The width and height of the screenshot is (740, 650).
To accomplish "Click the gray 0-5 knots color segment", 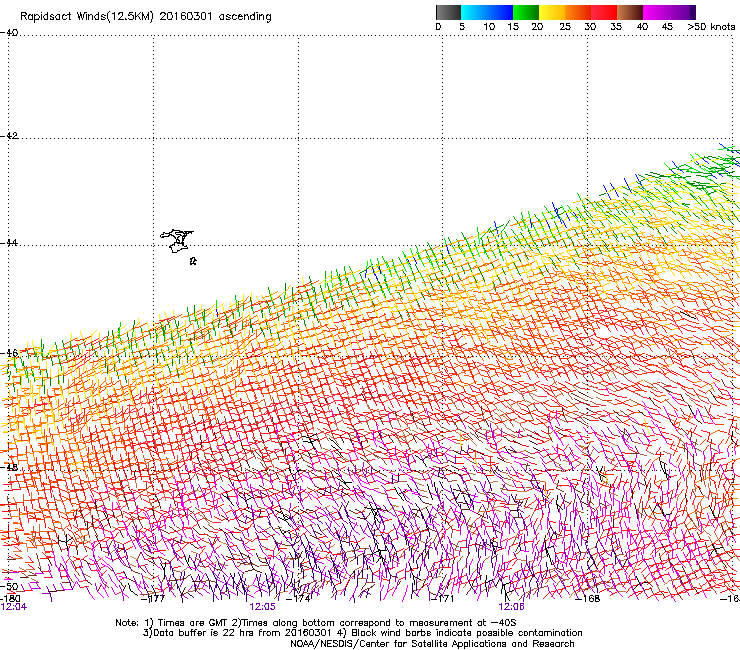I will 448,12.
